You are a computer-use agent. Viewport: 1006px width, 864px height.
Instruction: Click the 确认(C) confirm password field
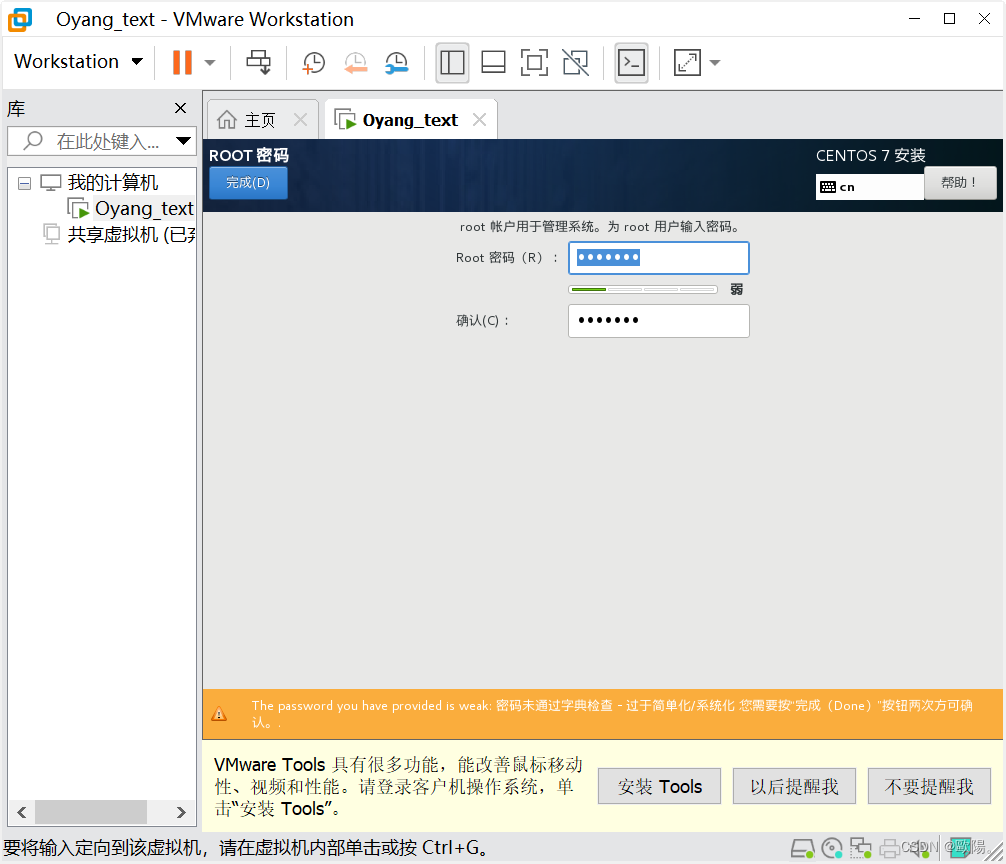659,321
